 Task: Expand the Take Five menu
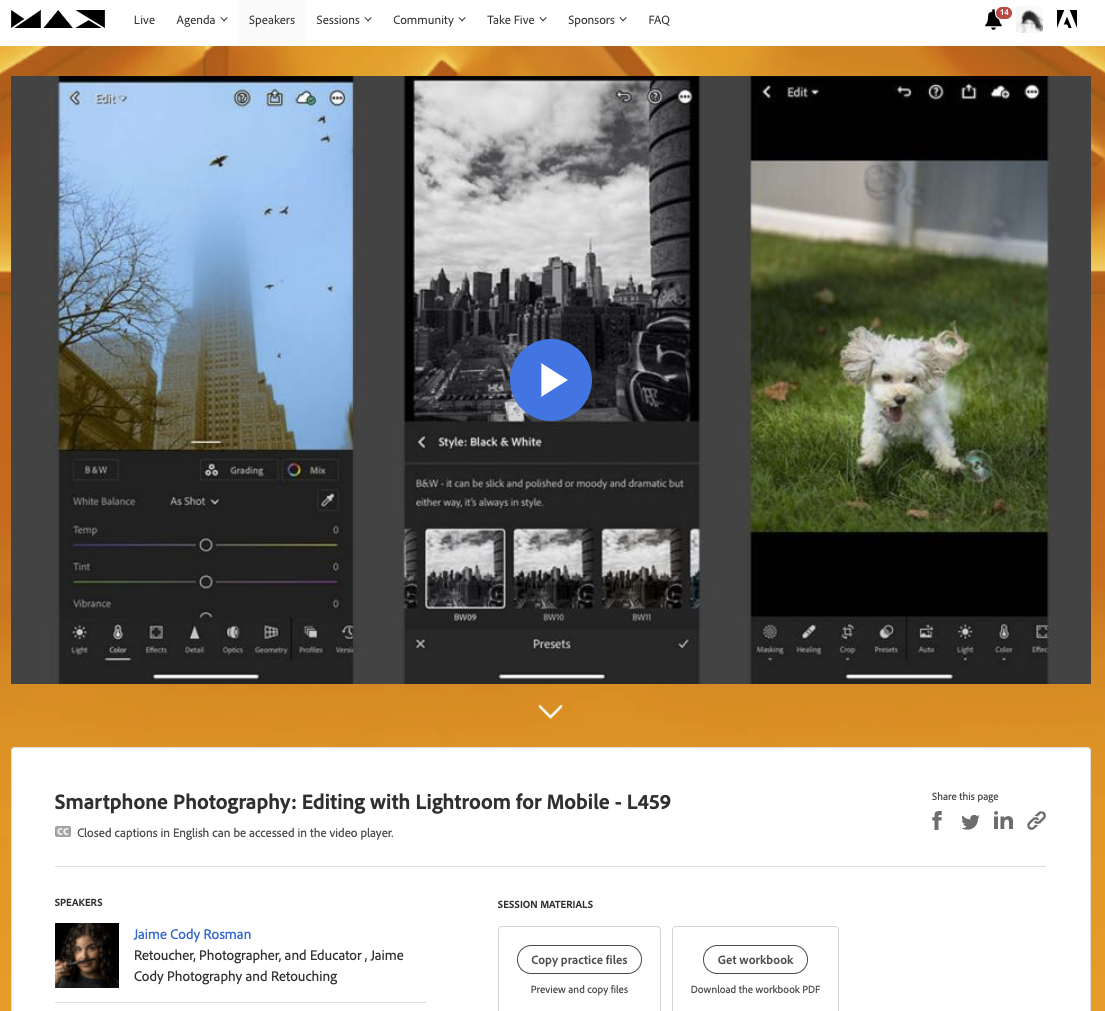517,20
